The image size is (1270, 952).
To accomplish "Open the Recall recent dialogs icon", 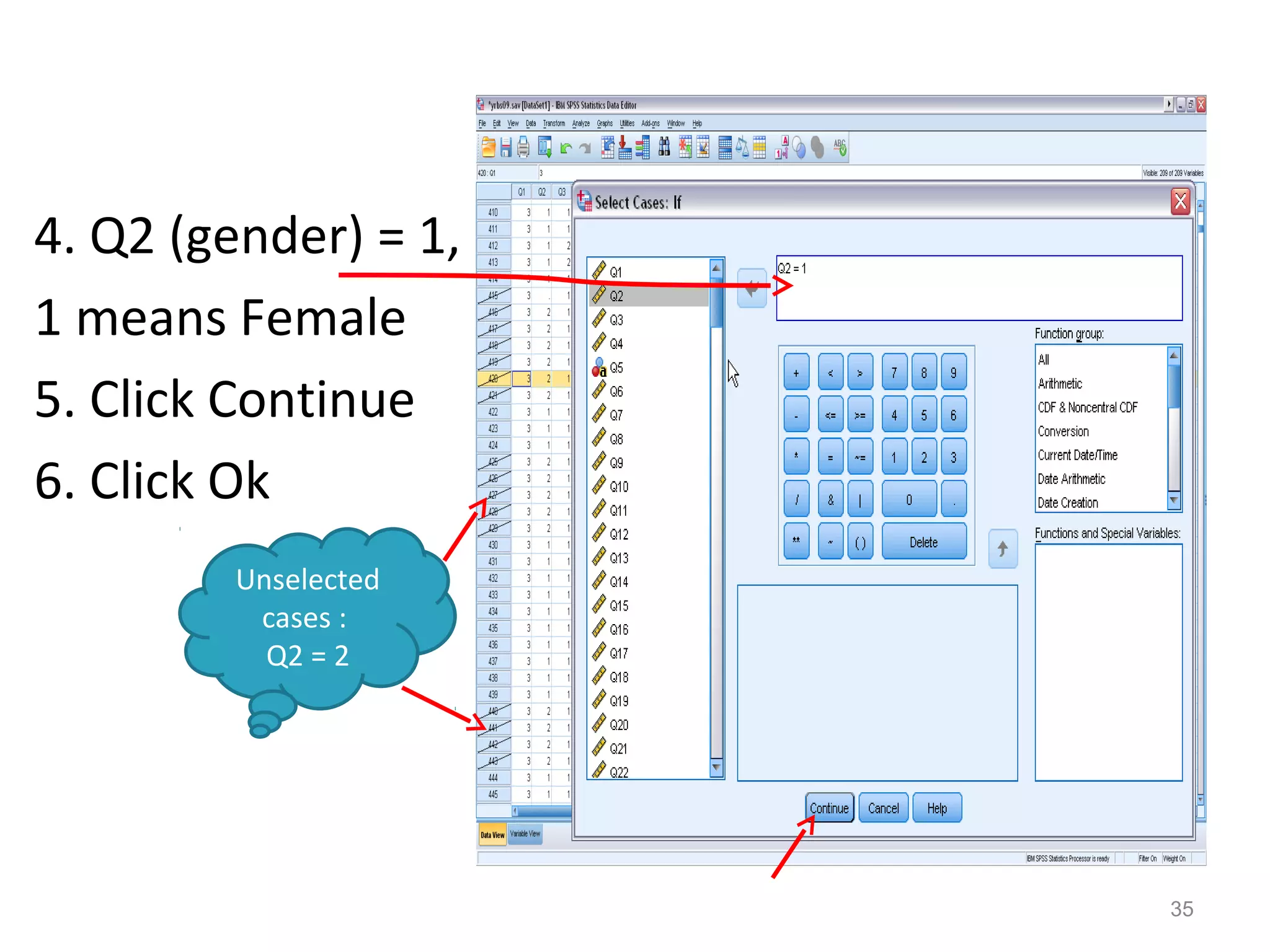I will [544, 147].
